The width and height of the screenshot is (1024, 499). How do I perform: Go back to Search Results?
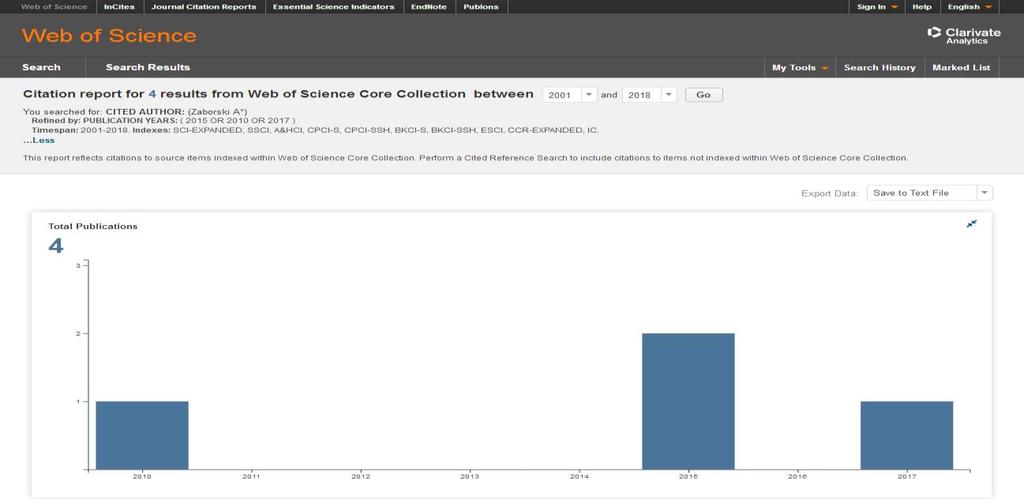[148, 67]
